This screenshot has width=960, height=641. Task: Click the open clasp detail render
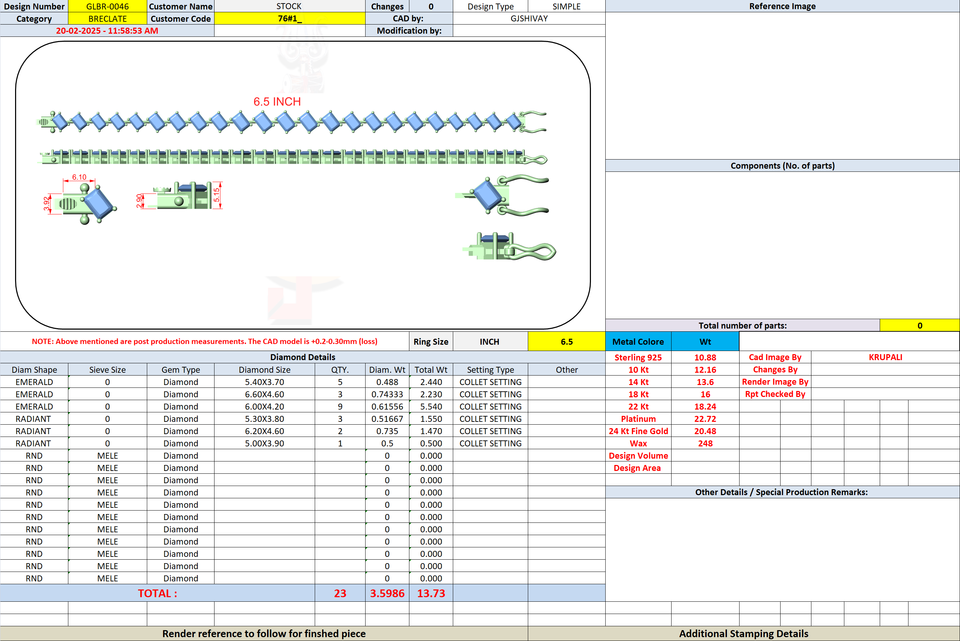point(502,195)
